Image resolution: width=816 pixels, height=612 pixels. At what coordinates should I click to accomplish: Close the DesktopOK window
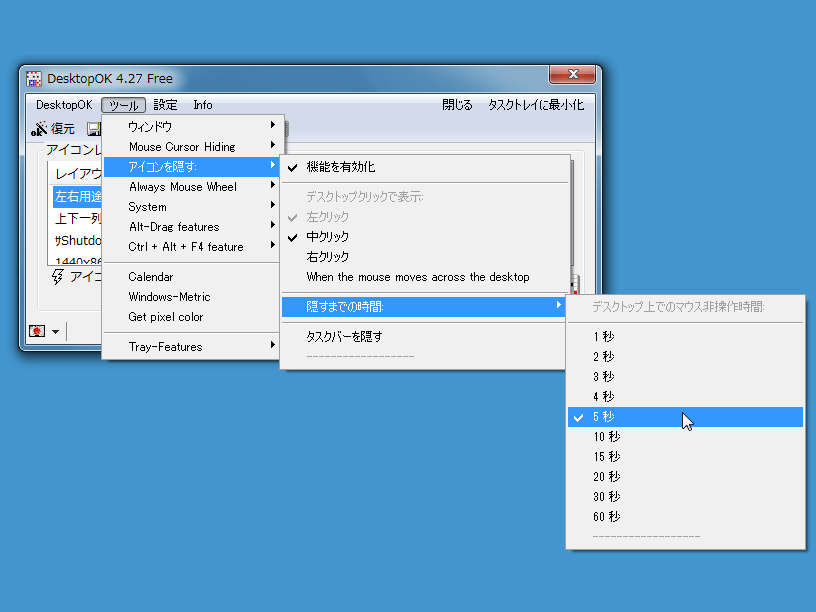pyautogui.click(x=572, y=74)
